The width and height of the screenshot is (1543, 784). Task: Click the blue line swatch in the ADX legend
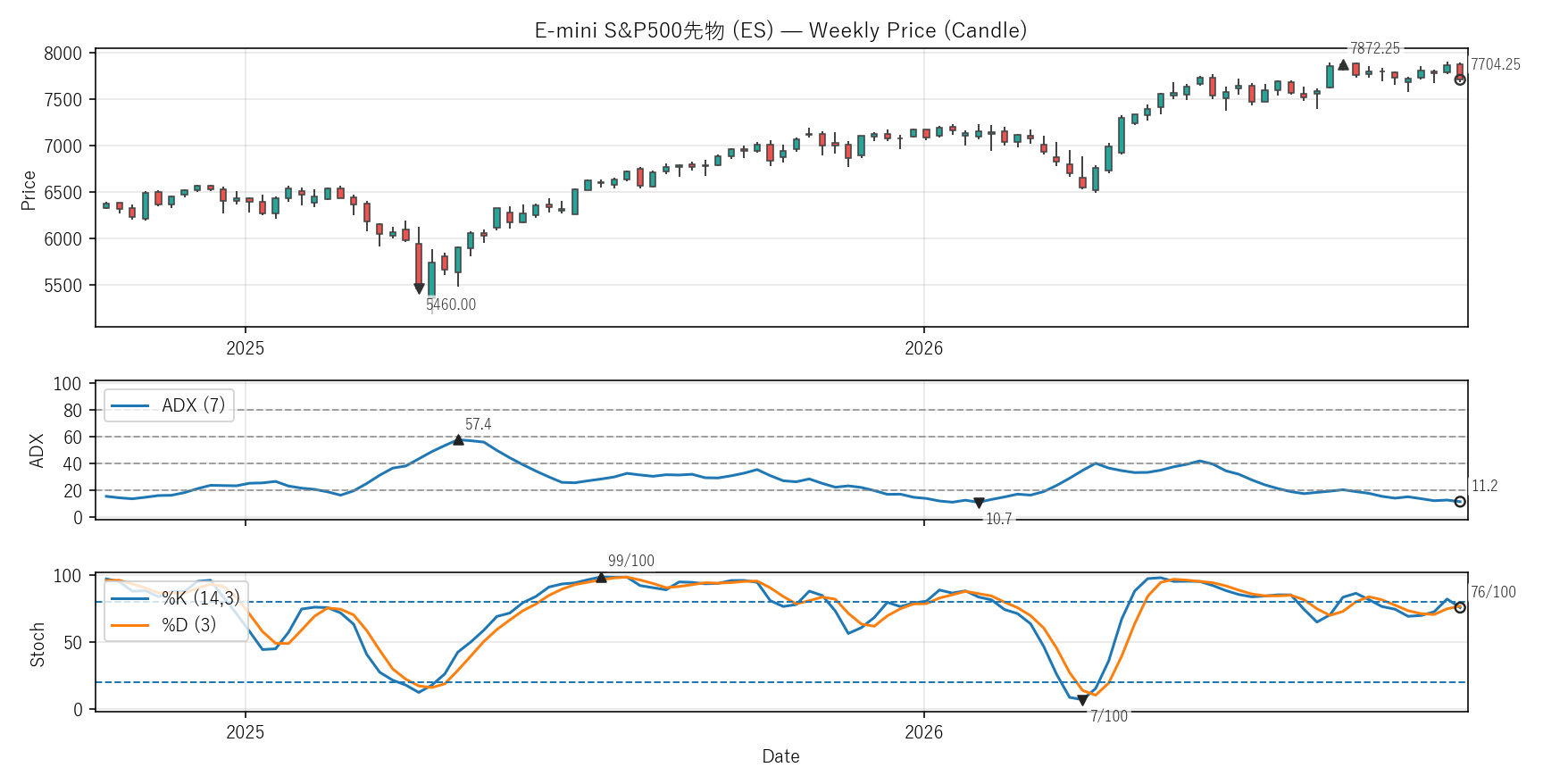[x=129, y=405]
